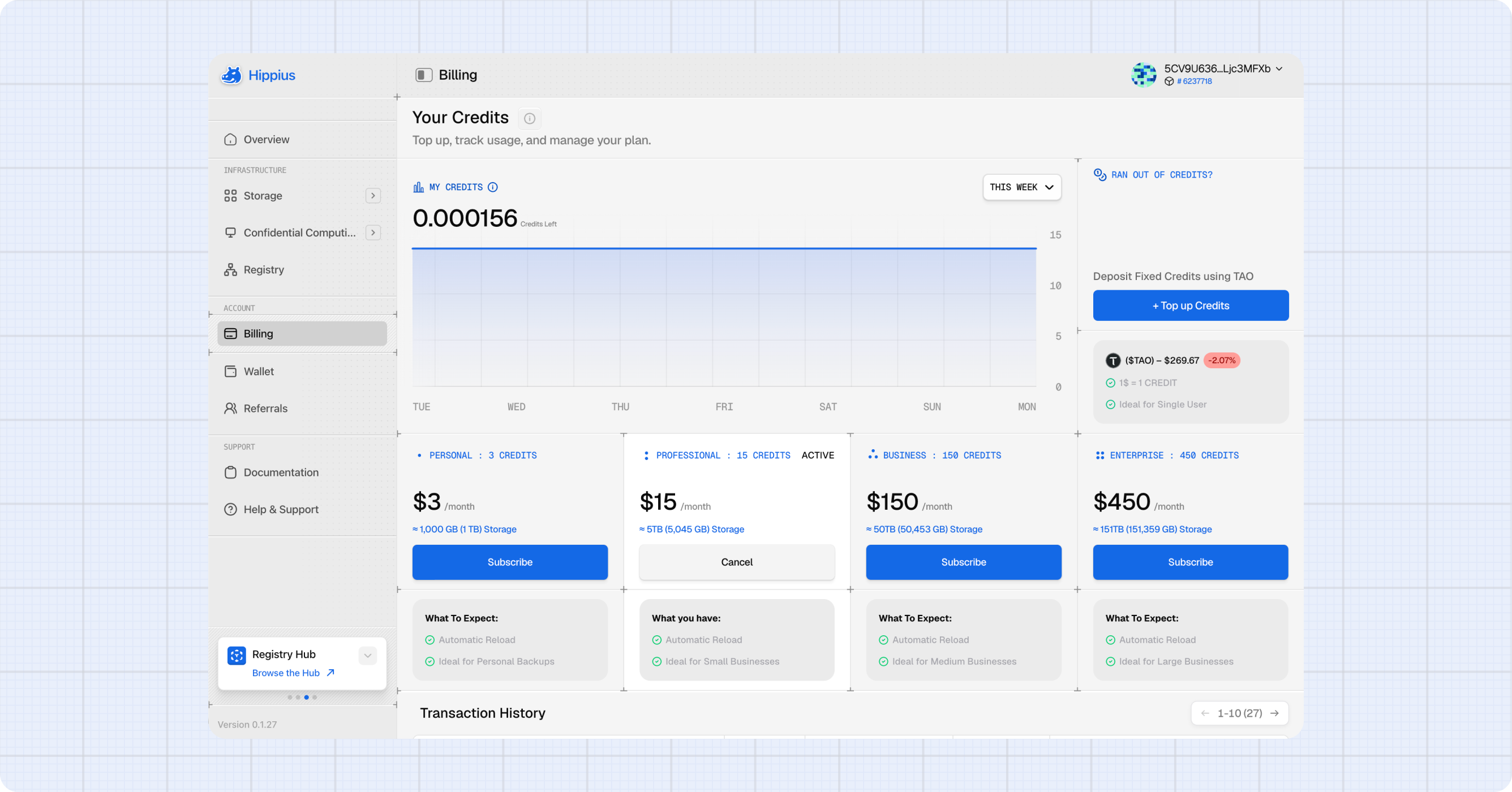Screen dimensions: 1512x792
Task: Click the Registry Hub card icon
Action: pos(237,656)
